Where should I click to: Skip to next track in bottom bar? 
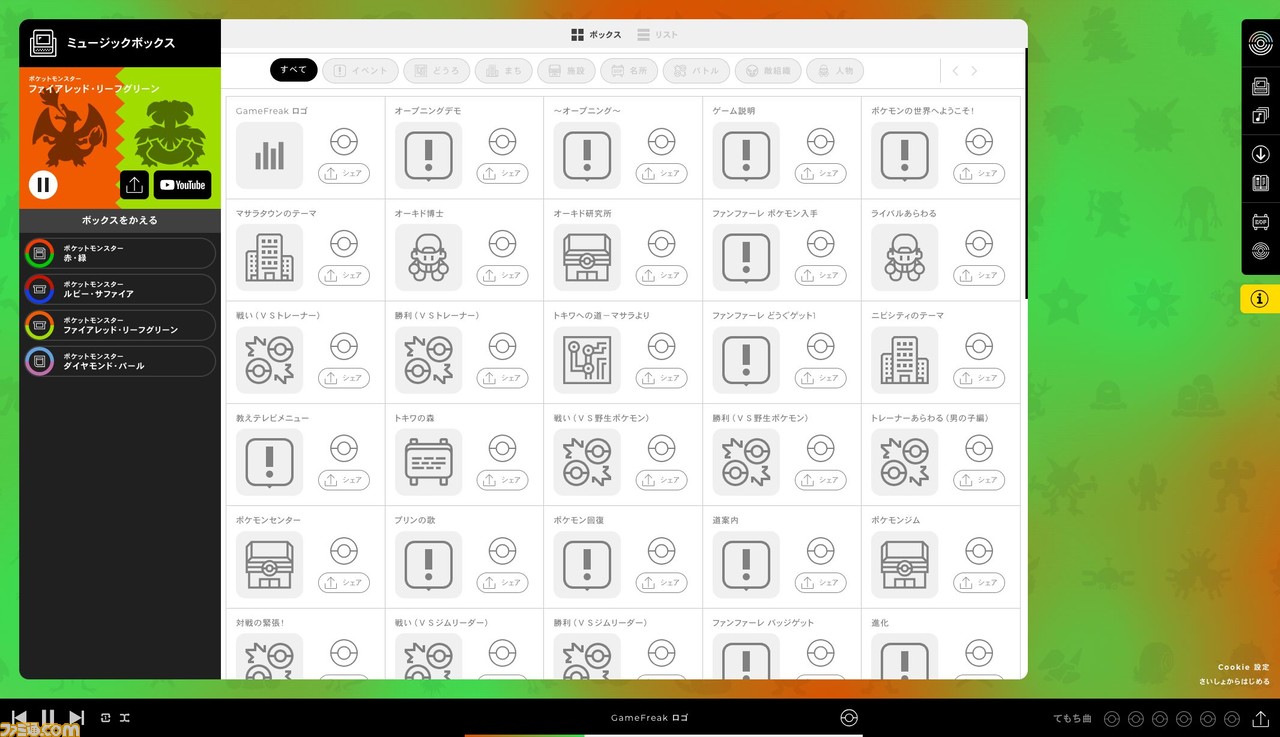click(77, 718)
